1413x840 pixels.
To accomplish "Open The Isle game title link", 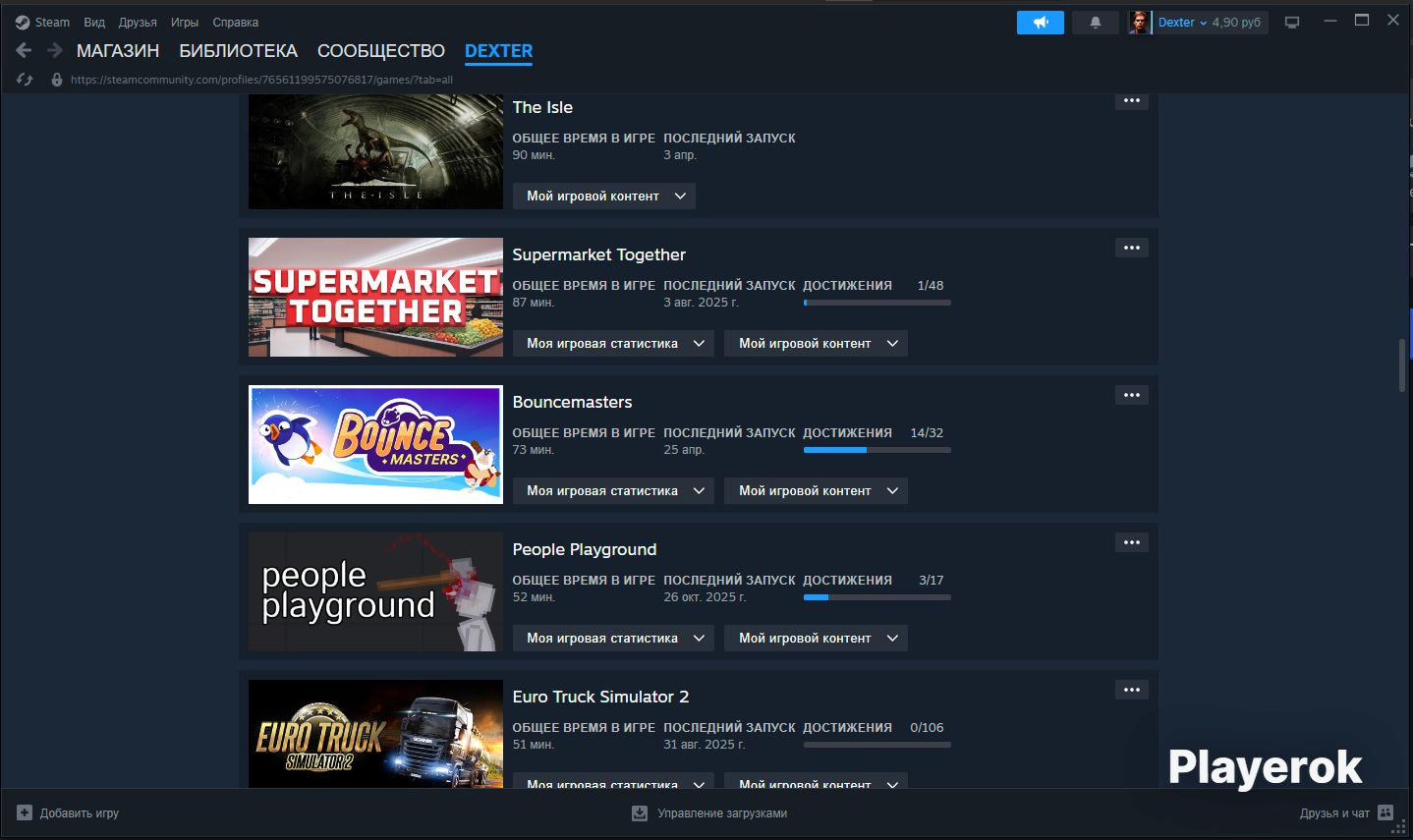I will pyautogui.click(x=542, y=107).
